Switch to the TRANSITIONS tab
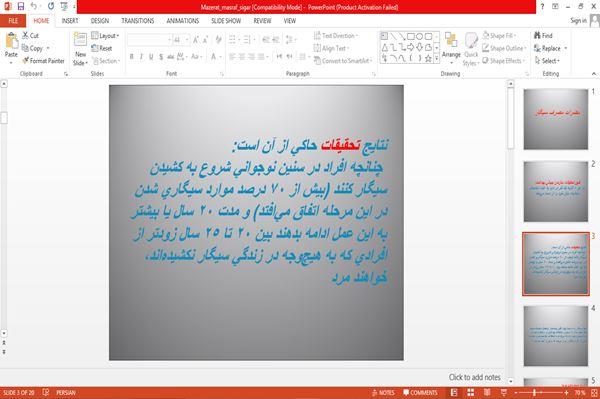This screenshot has width=600, height=399. [x=138, y=21]
